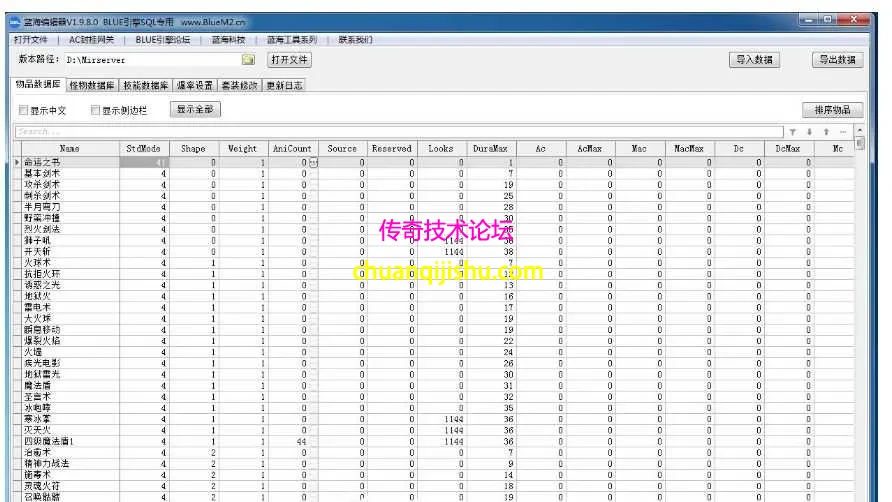
Task: Sort by the Name column header
Action: (x=69, y=149)
